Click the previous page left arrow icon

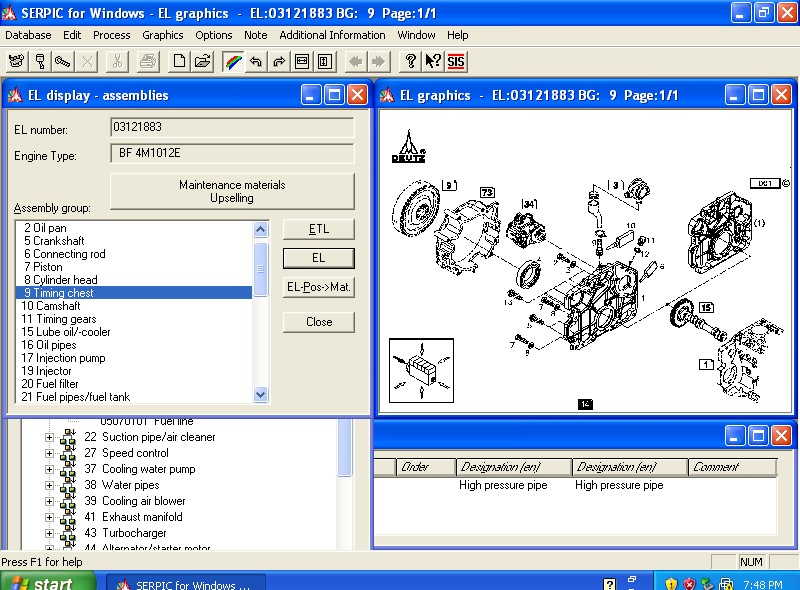[x=355, y=62]
